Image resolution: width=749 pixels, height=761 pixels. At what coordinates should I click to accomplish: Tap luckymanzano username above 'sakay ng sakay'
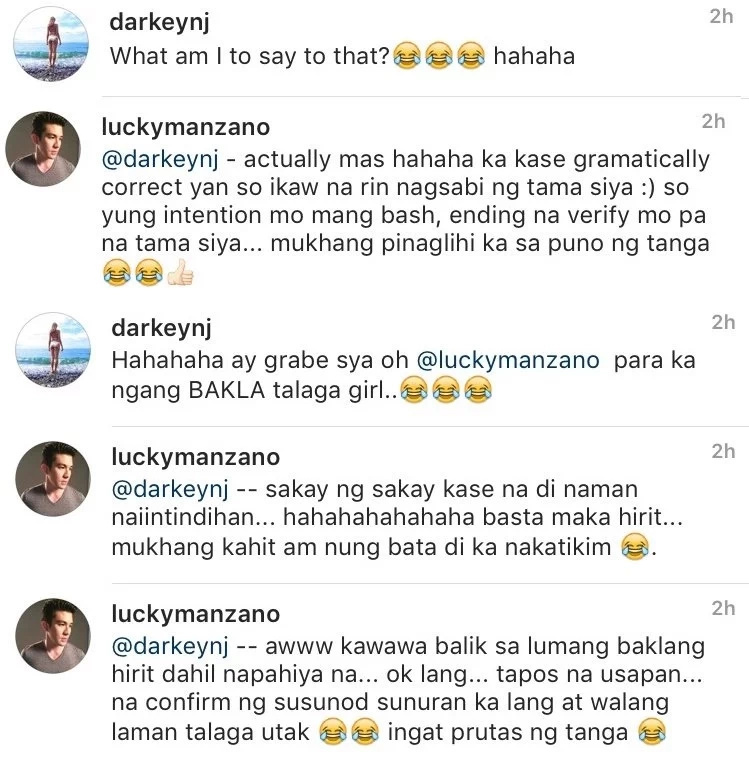point(196,457)
